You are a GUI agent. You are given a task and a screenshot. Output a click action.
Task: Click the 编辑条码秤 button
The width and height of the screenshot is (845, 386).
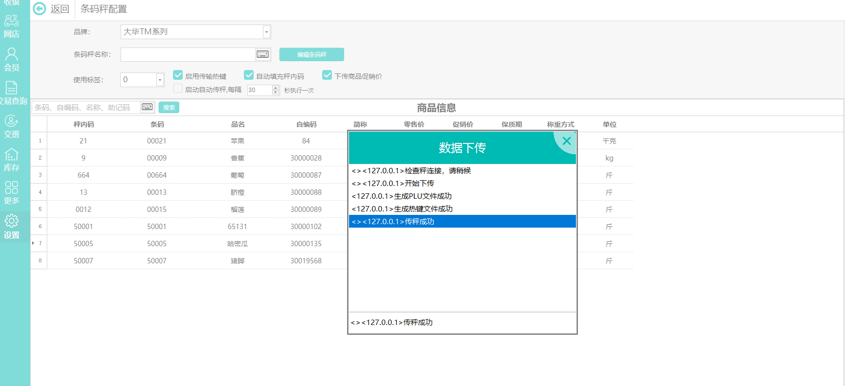[x=311, y=54]
